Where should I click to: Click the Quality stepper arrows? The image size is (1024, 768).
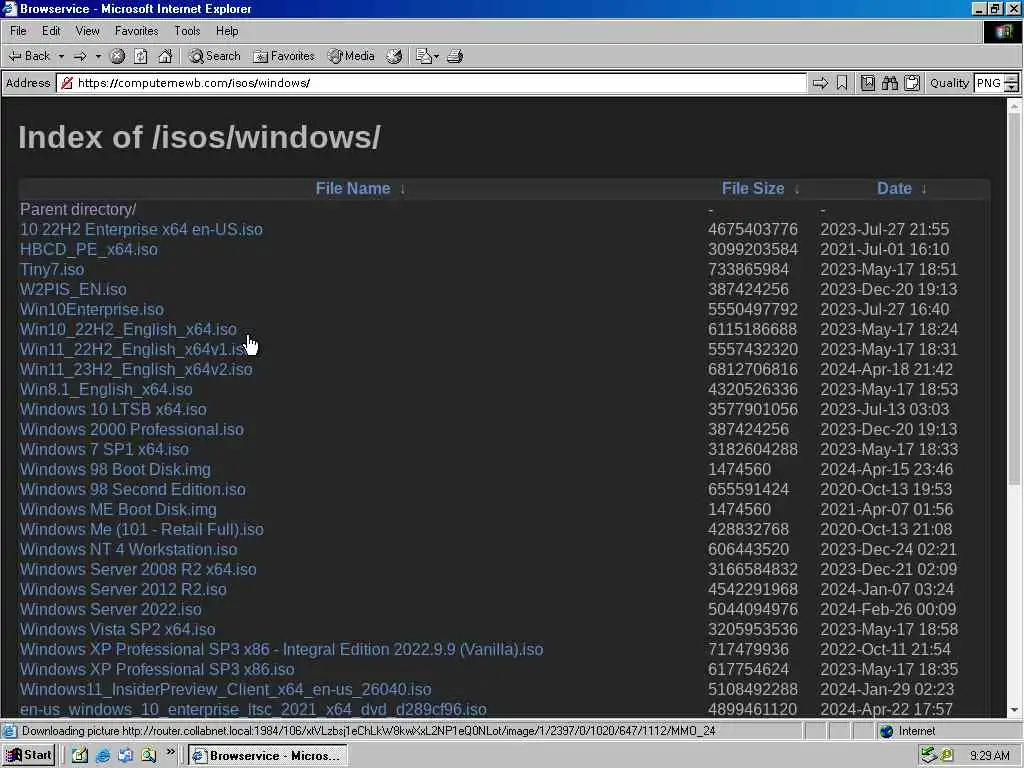click(x=1012, y=83)
